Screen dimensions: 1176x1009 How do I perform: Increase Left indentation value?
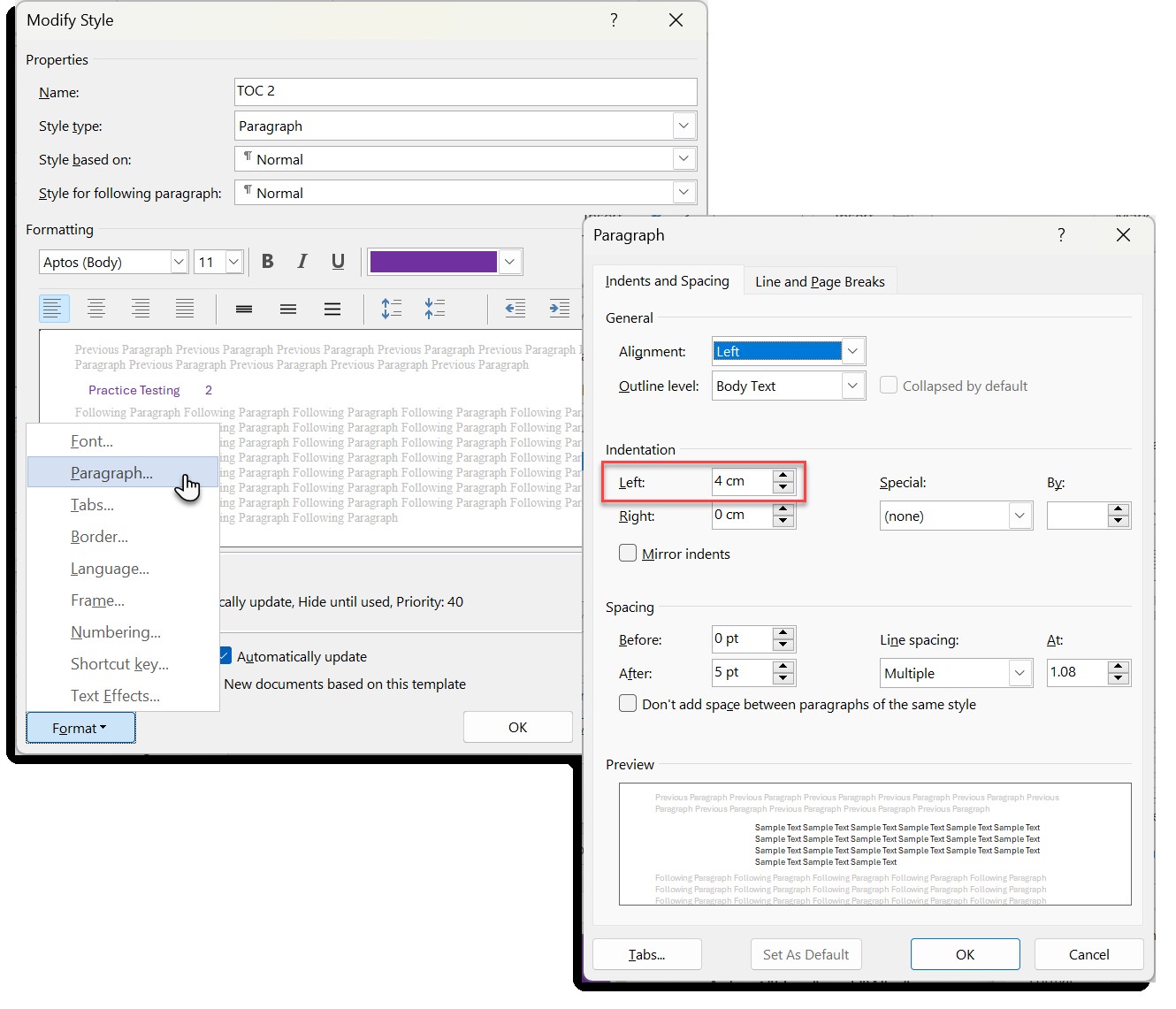pos(783,476)
